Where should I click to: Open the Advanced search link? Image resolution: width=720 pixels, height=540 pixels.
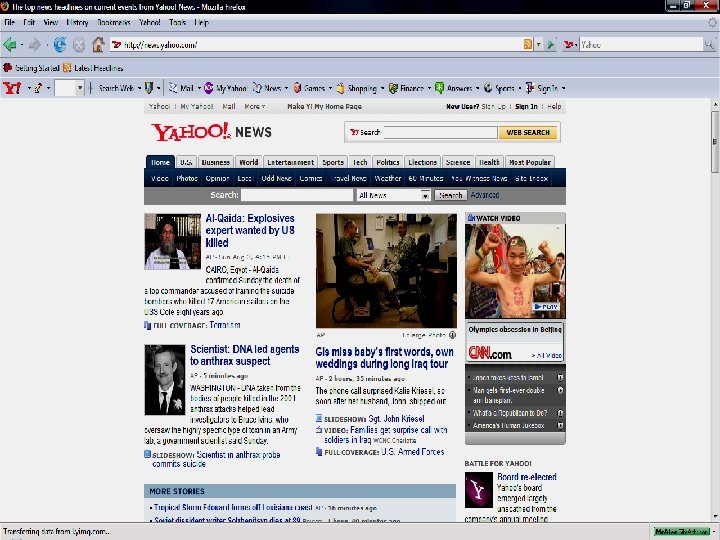tap(484, 195)
